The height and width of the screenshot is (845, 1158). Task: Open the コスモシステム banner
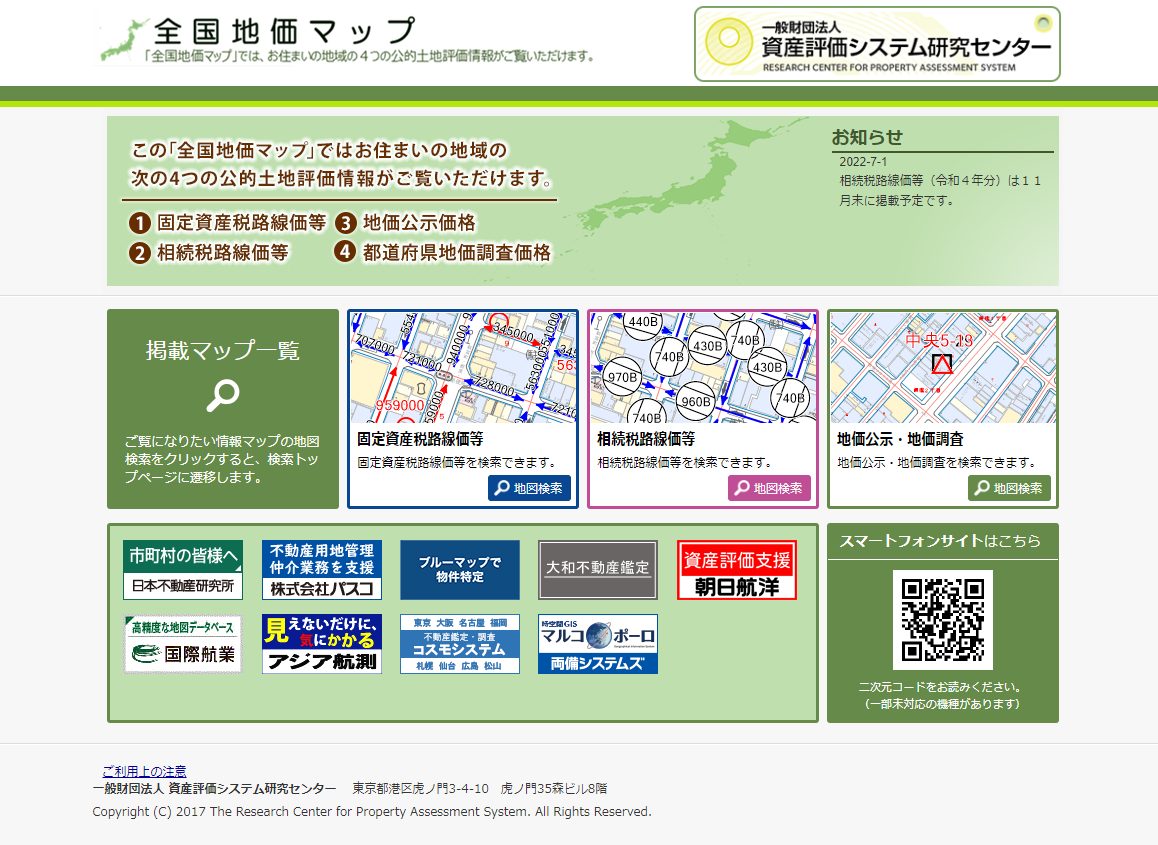pyautogui.click(x=460, y=644)
